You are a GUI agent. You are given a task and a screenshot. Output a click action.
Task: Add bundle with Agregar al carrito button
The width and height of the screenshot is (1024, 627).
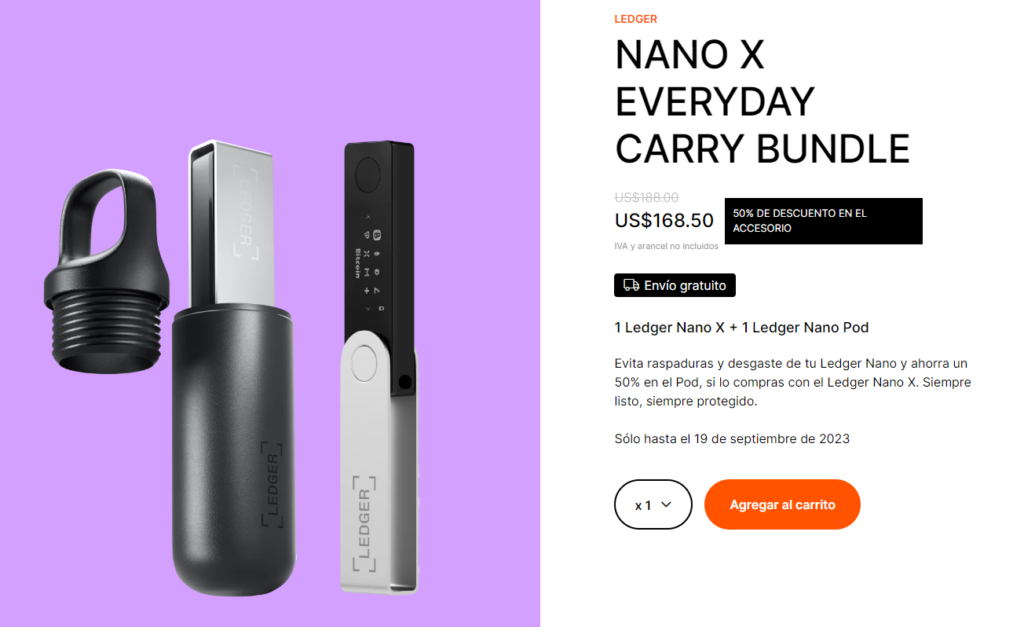782,504
